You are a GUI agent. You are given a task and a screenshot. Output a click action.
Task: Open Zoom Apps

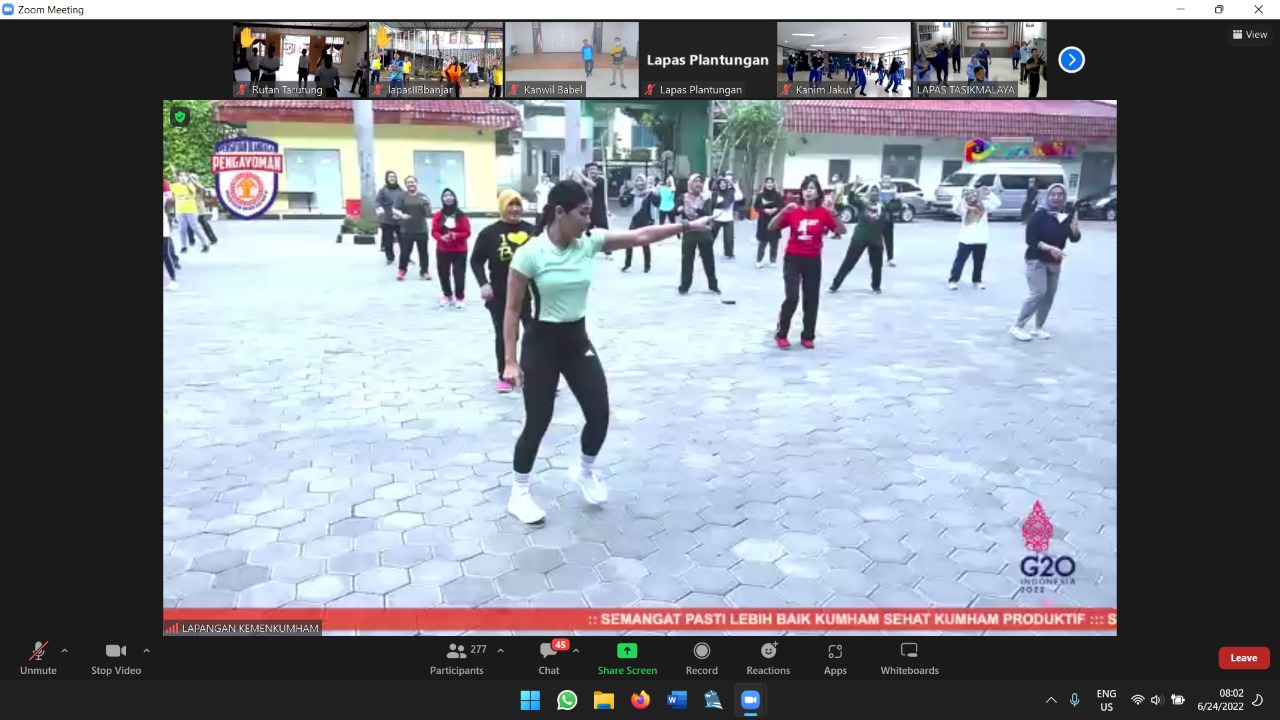coord(835,658)
